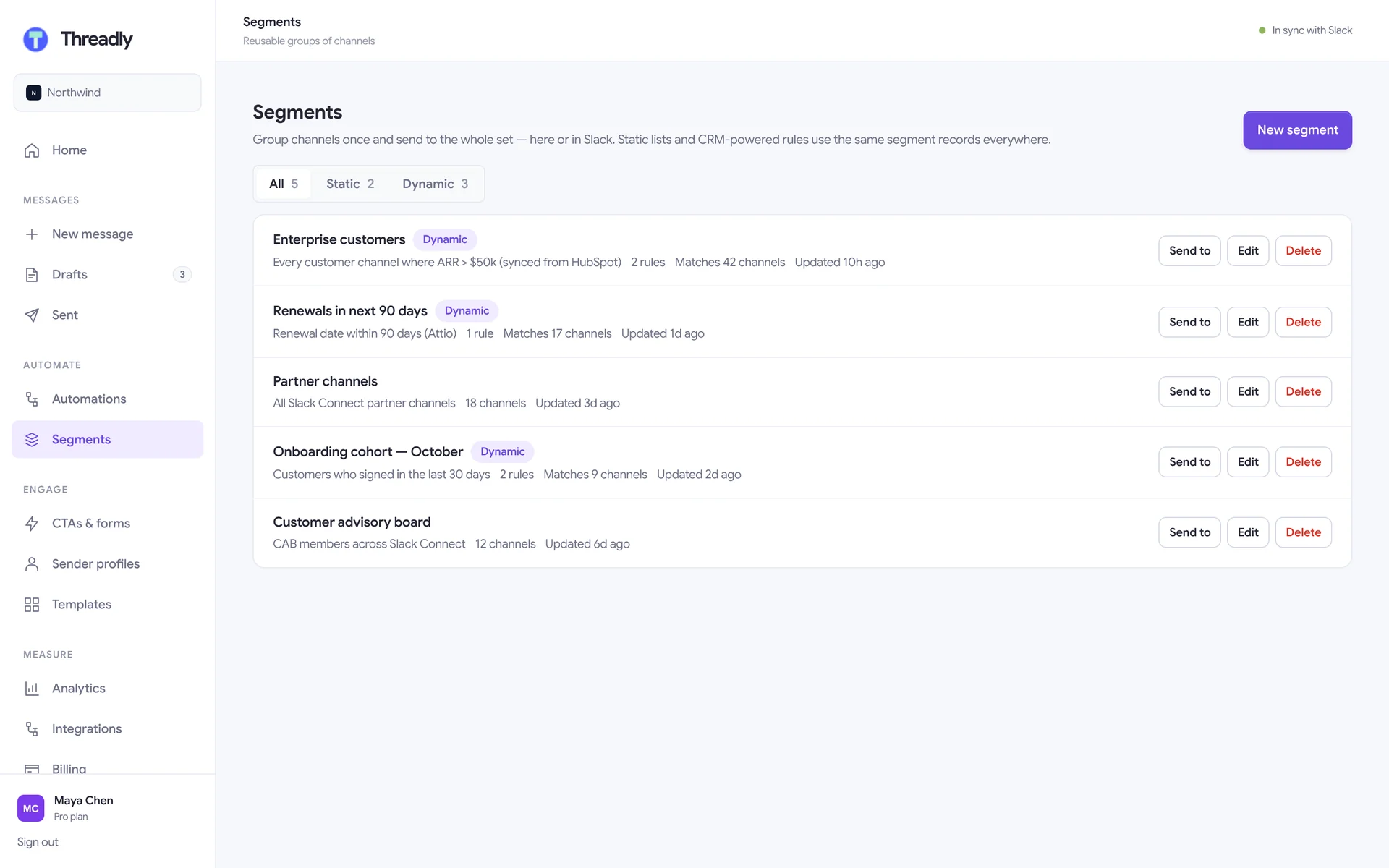Edit the Customer advisory board segment
Viewport: 1389px width, 868px height.
(x=1248, y=532)
